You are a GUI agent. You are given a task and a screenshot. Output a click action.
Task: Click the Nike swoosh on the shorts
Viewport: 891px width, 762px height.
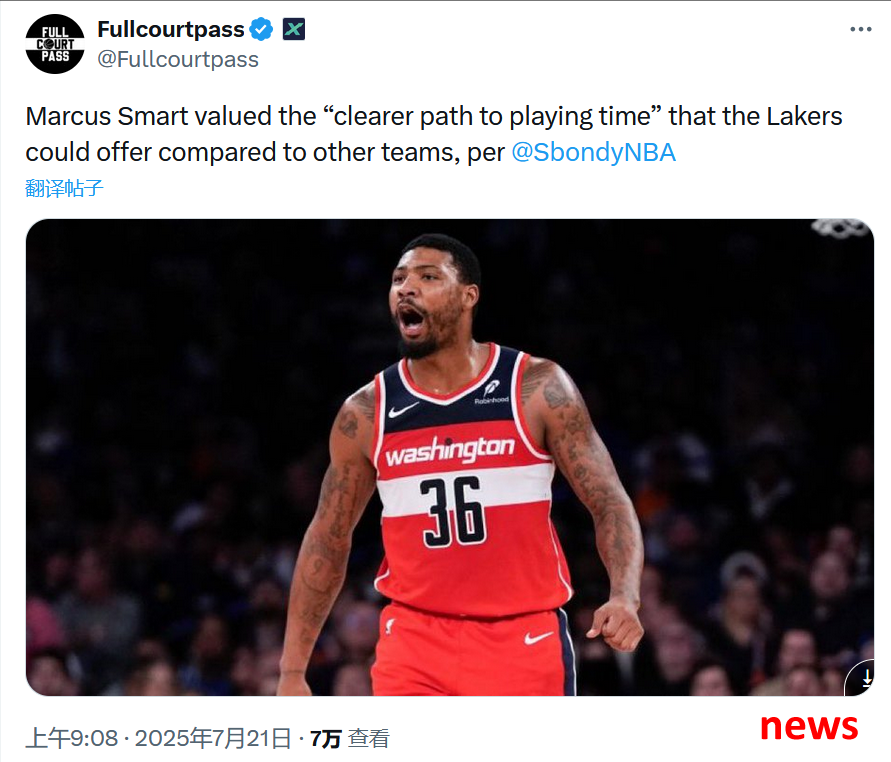(537, 638)
